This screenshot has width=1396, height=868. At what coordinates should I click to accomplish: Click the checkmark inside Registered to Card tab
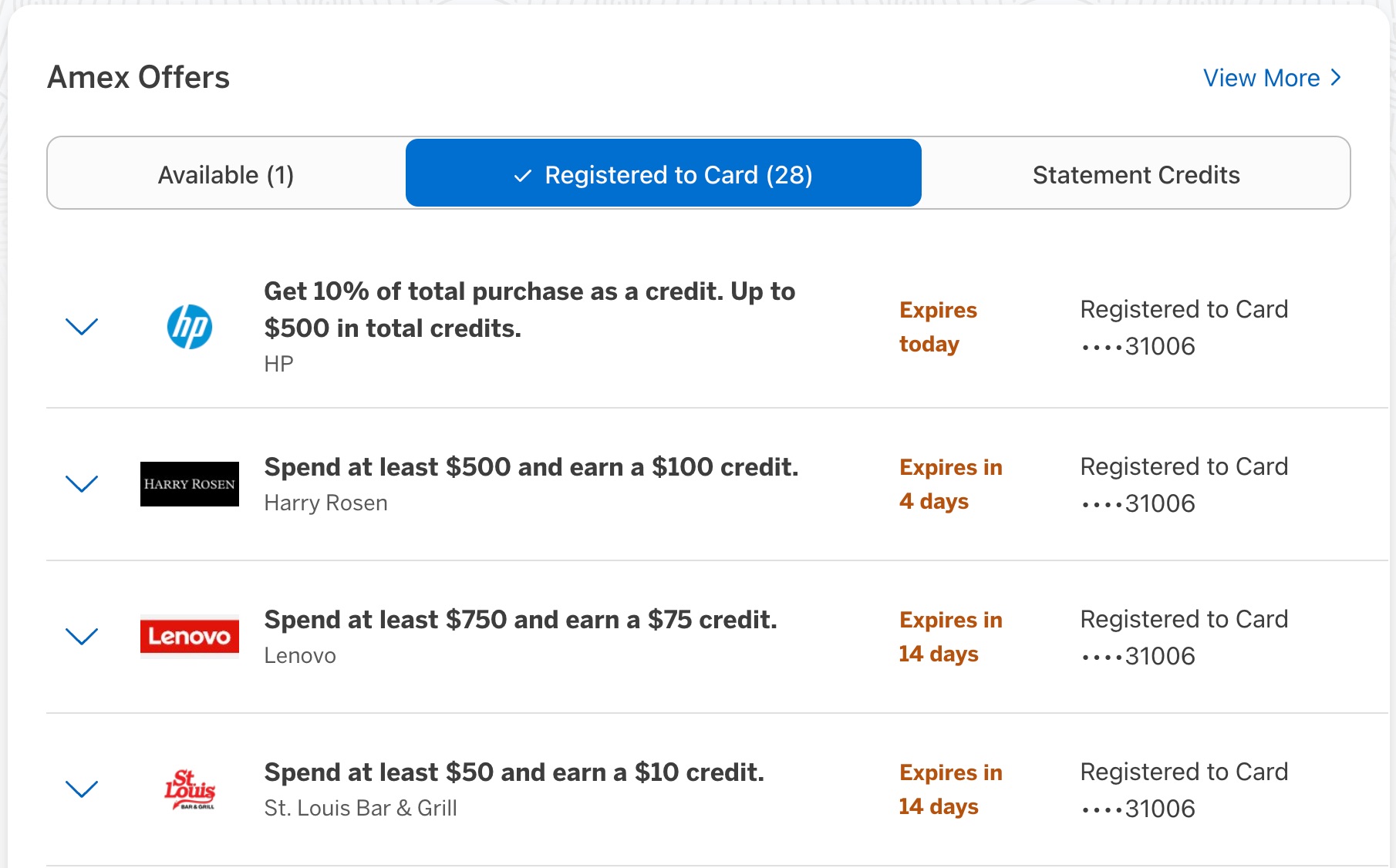click(523, 175)
